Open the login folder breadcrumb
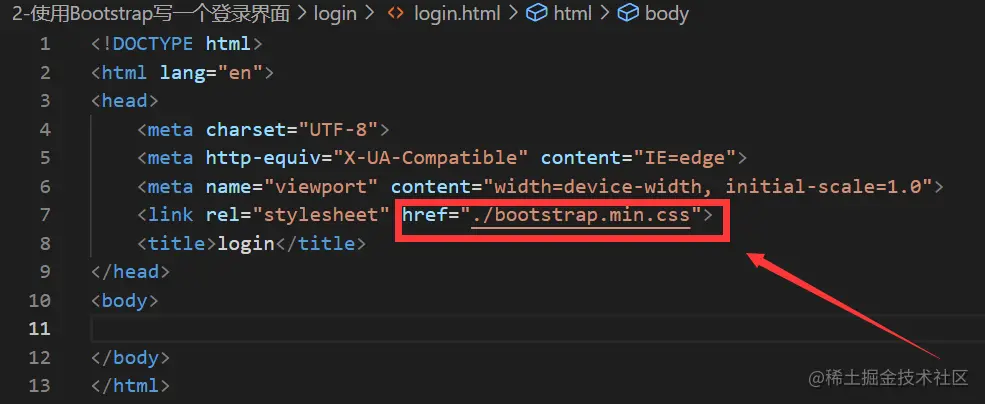 [x=335, y=13]
